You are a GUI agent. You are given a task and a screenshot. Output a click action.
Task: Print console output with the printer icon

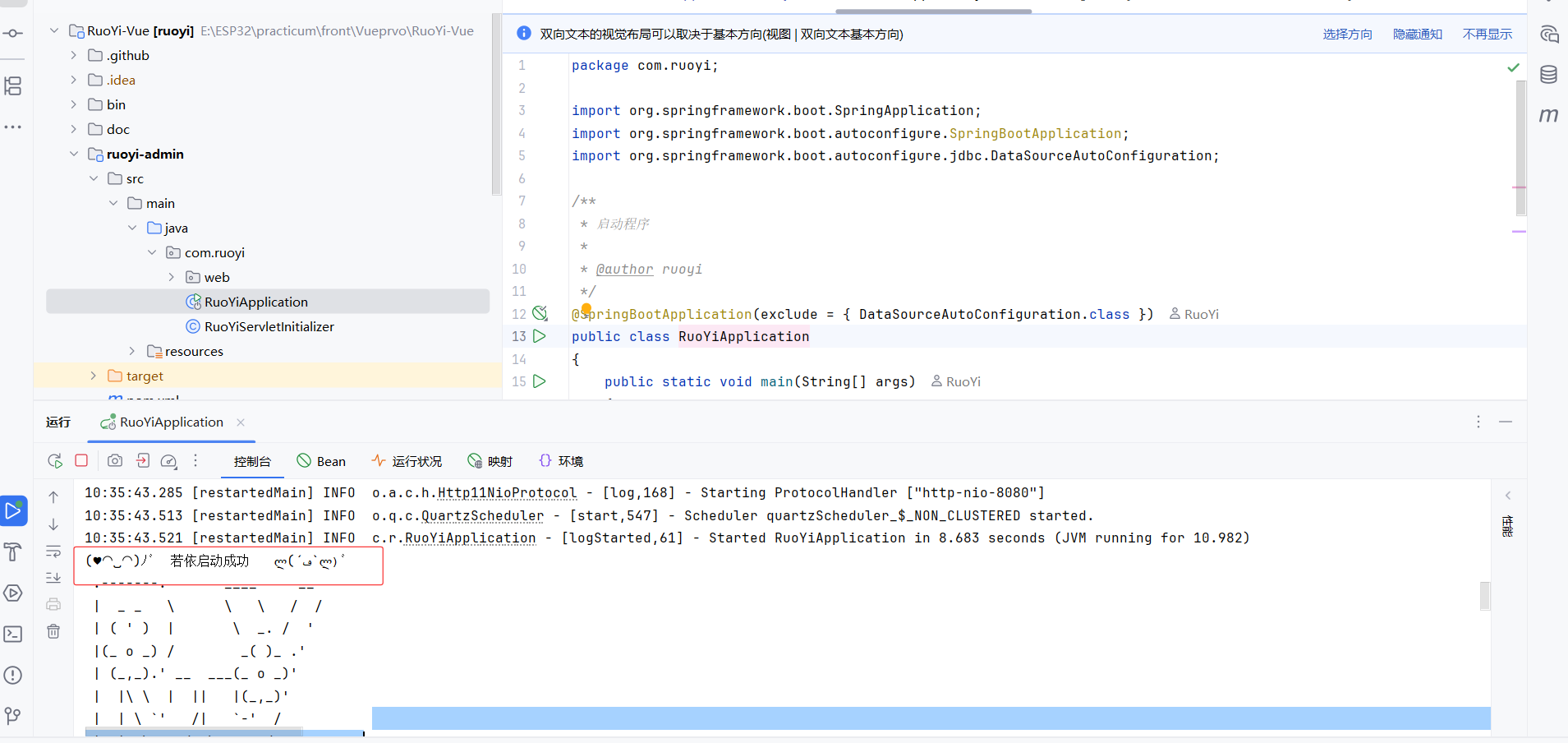point(53,604)
